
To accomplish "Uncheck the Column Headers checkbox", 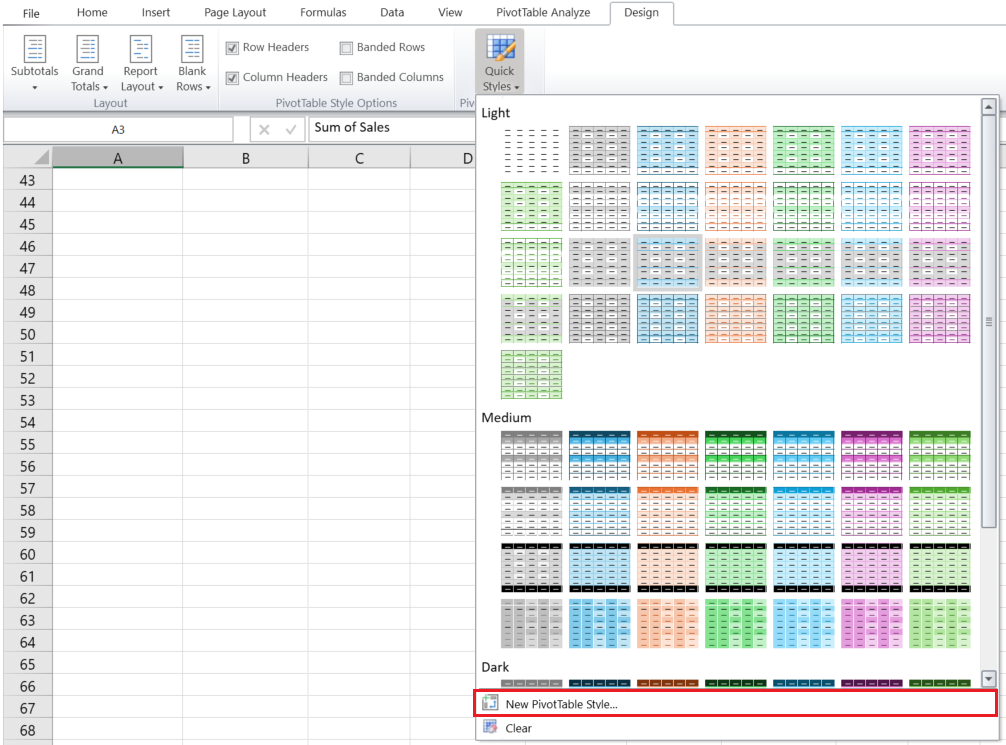I will (x=232, y=78).
